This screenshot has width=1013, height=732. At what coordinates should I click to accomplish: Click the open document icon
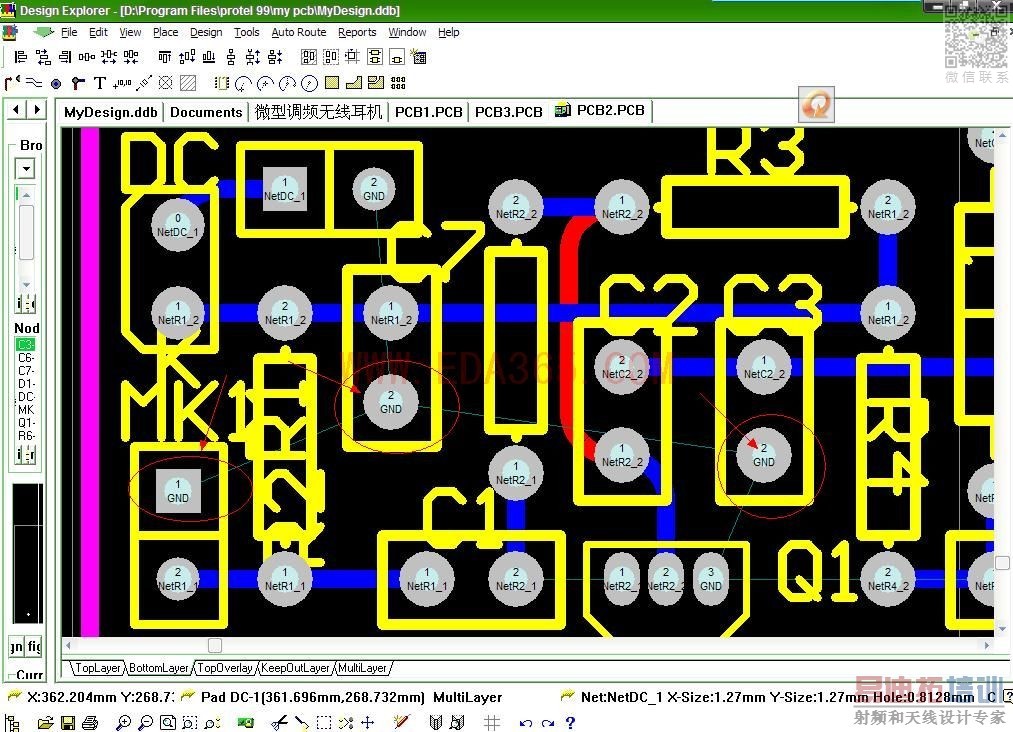tap(46, 723)
